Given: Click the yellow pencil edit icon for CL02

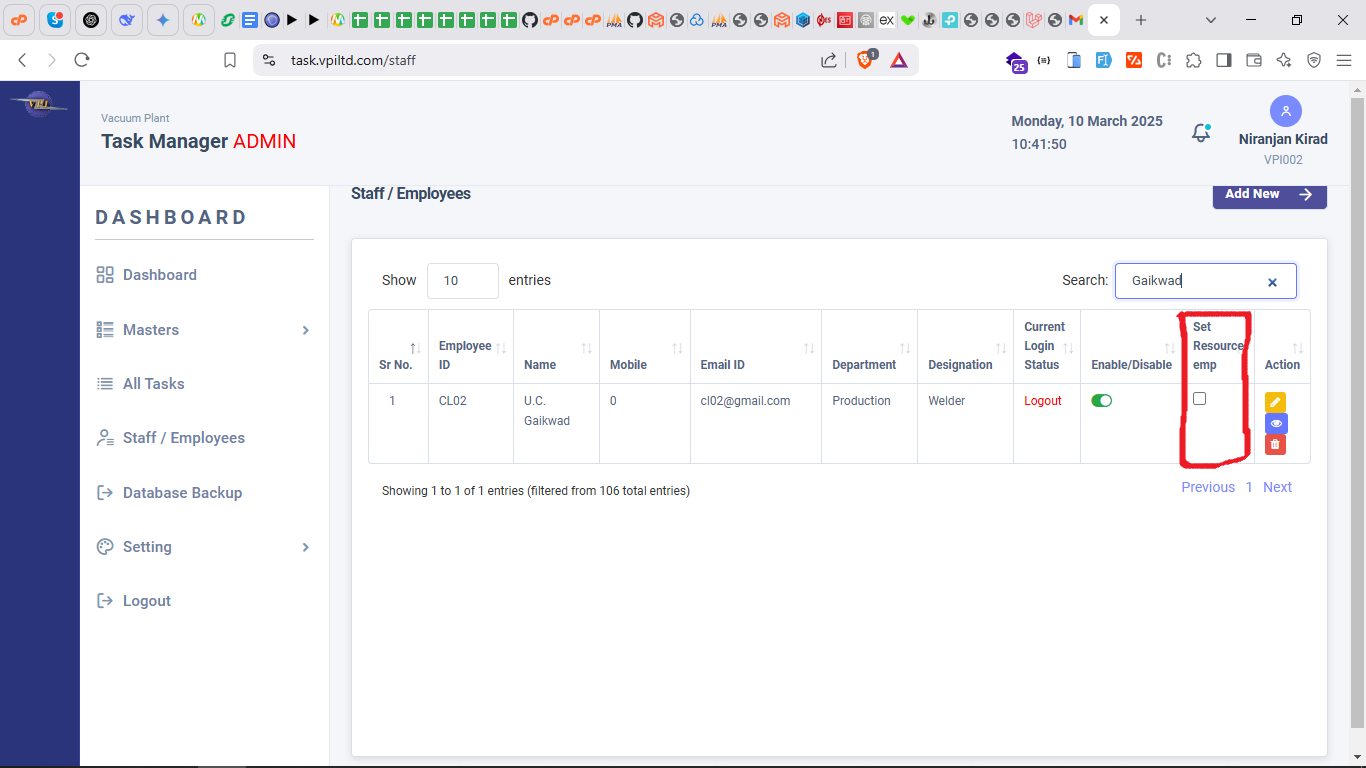Looking at the screenshot, I should (1275, 402).
